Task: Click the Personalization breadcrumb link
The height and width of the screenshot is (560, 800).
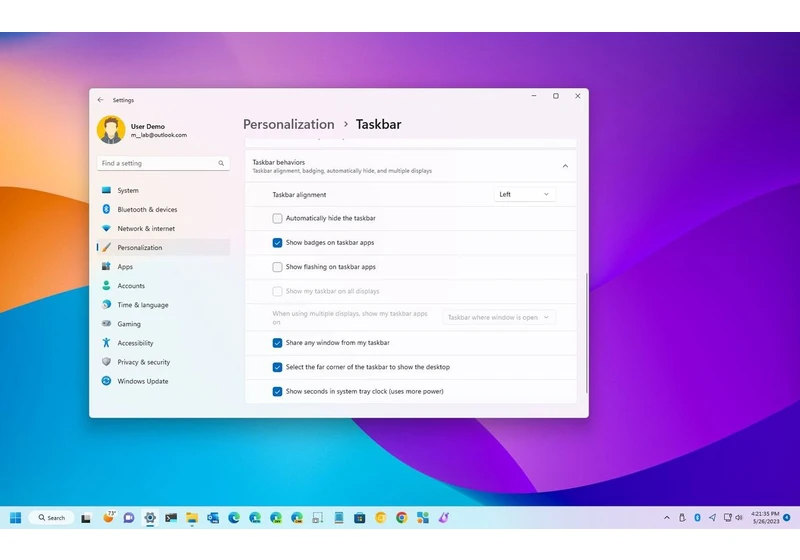Action: [x=289, y=124]
